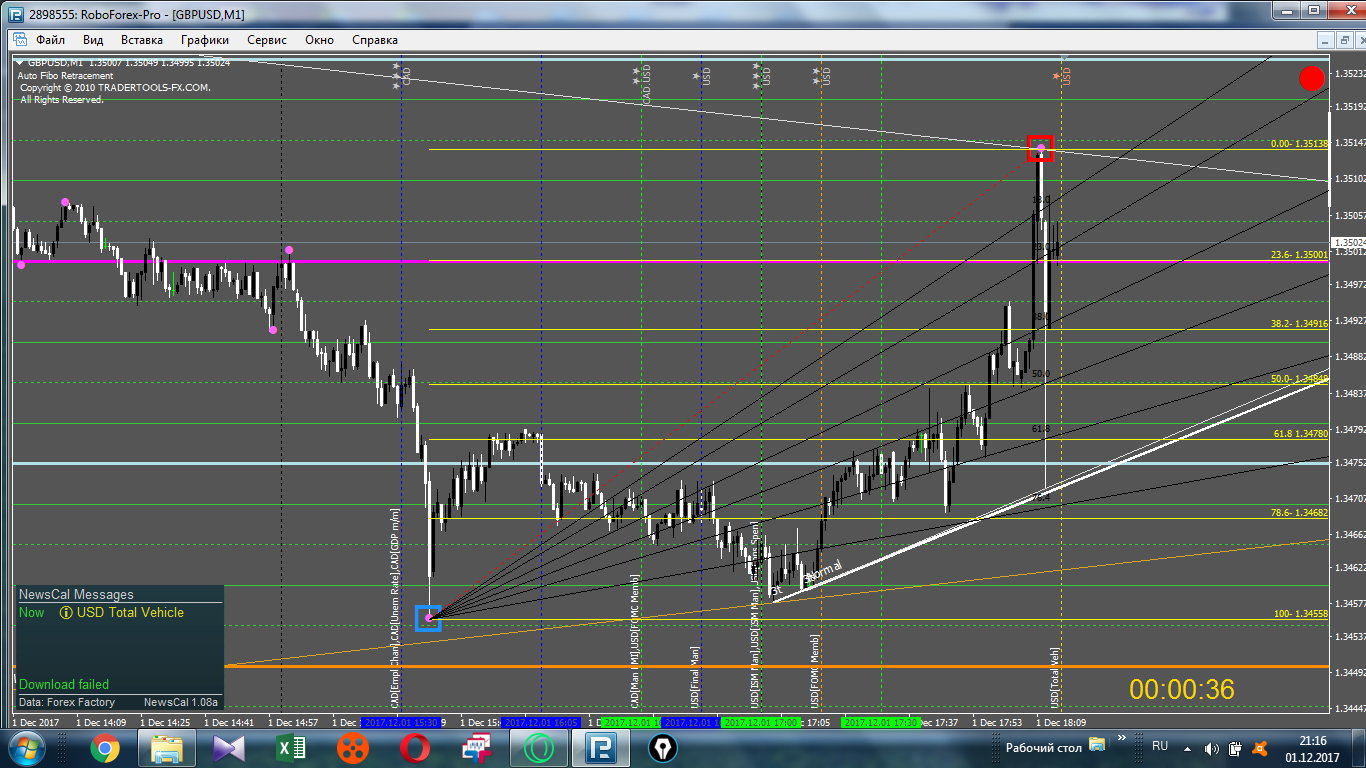The image size is (1366, 768).
Task: Open Excel from taskbar
Action: (290, 748)
